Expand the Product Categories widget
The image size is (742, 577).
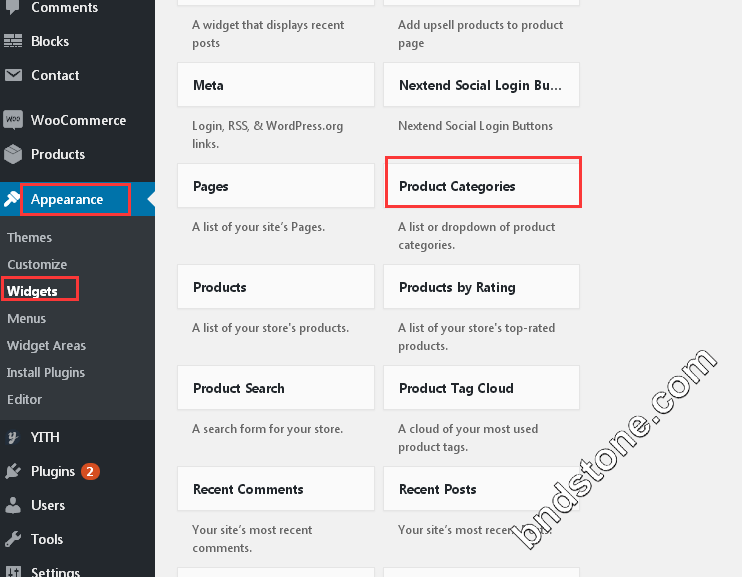(481, 186)
